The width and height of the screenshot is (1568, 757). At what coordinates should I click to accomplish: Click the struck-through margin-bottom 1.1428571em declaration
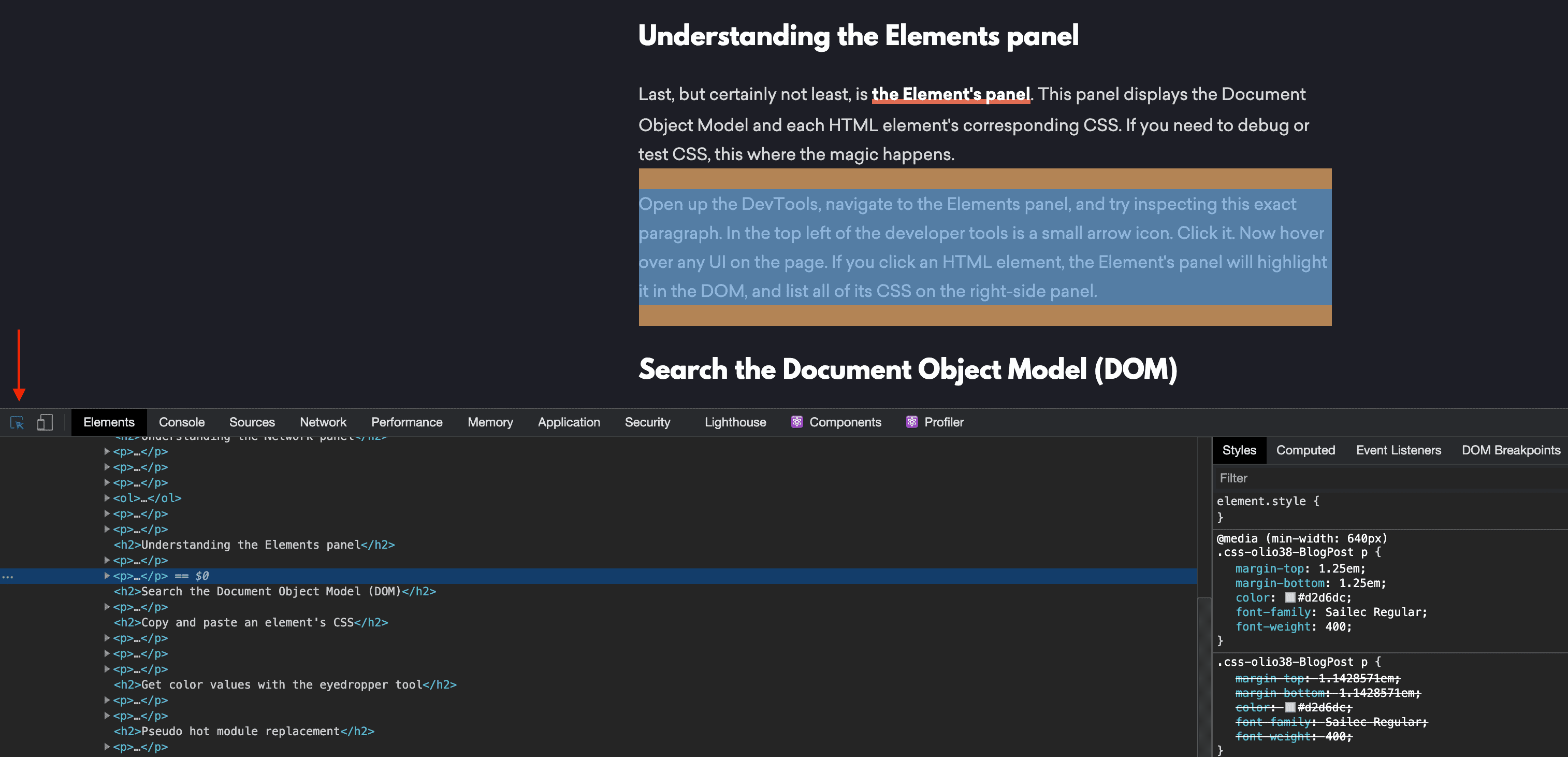tap(1328, 692)
